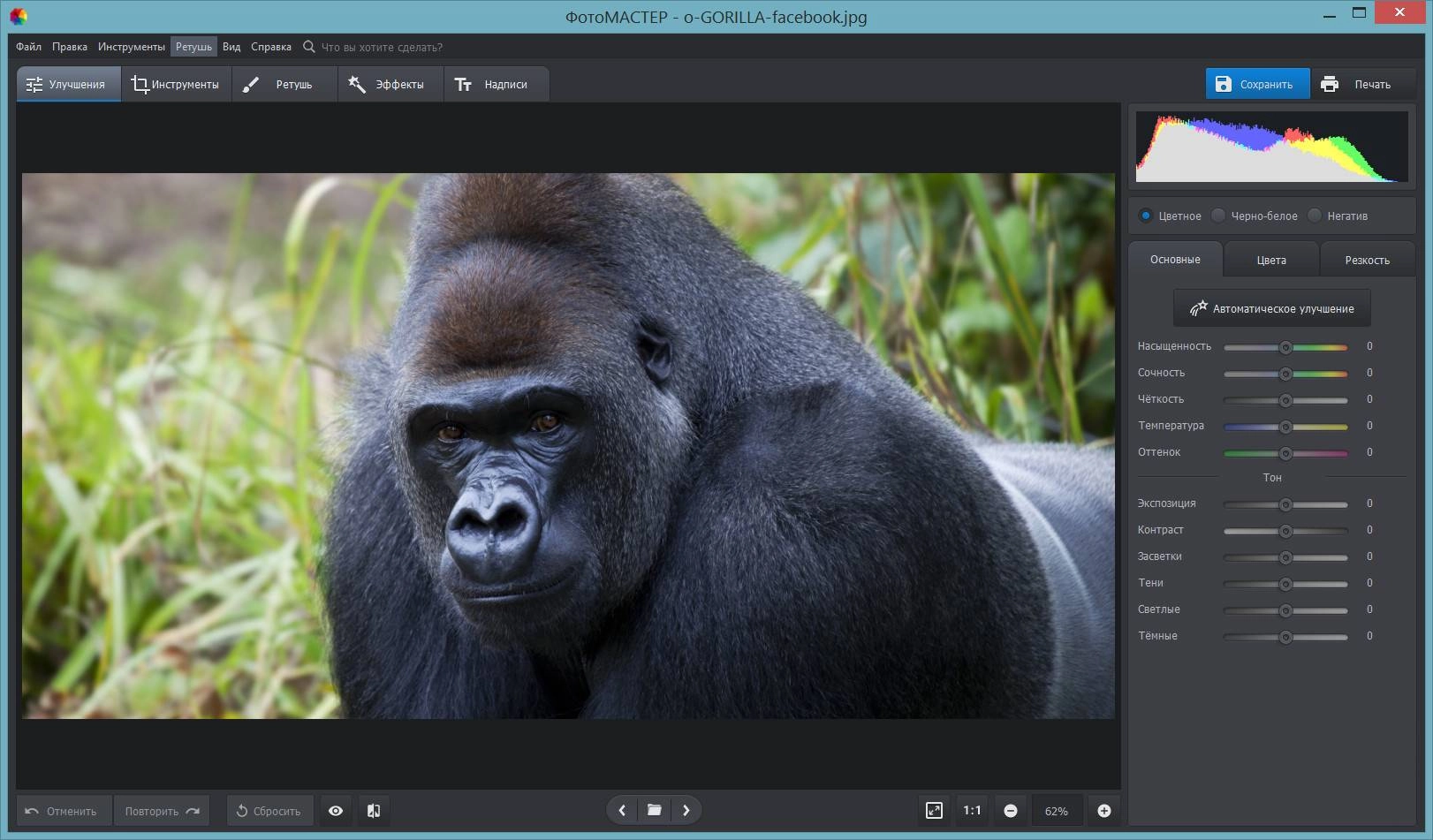Open the Файл menu
This screenshot has width=1433, height=840.
pos(28,47)
